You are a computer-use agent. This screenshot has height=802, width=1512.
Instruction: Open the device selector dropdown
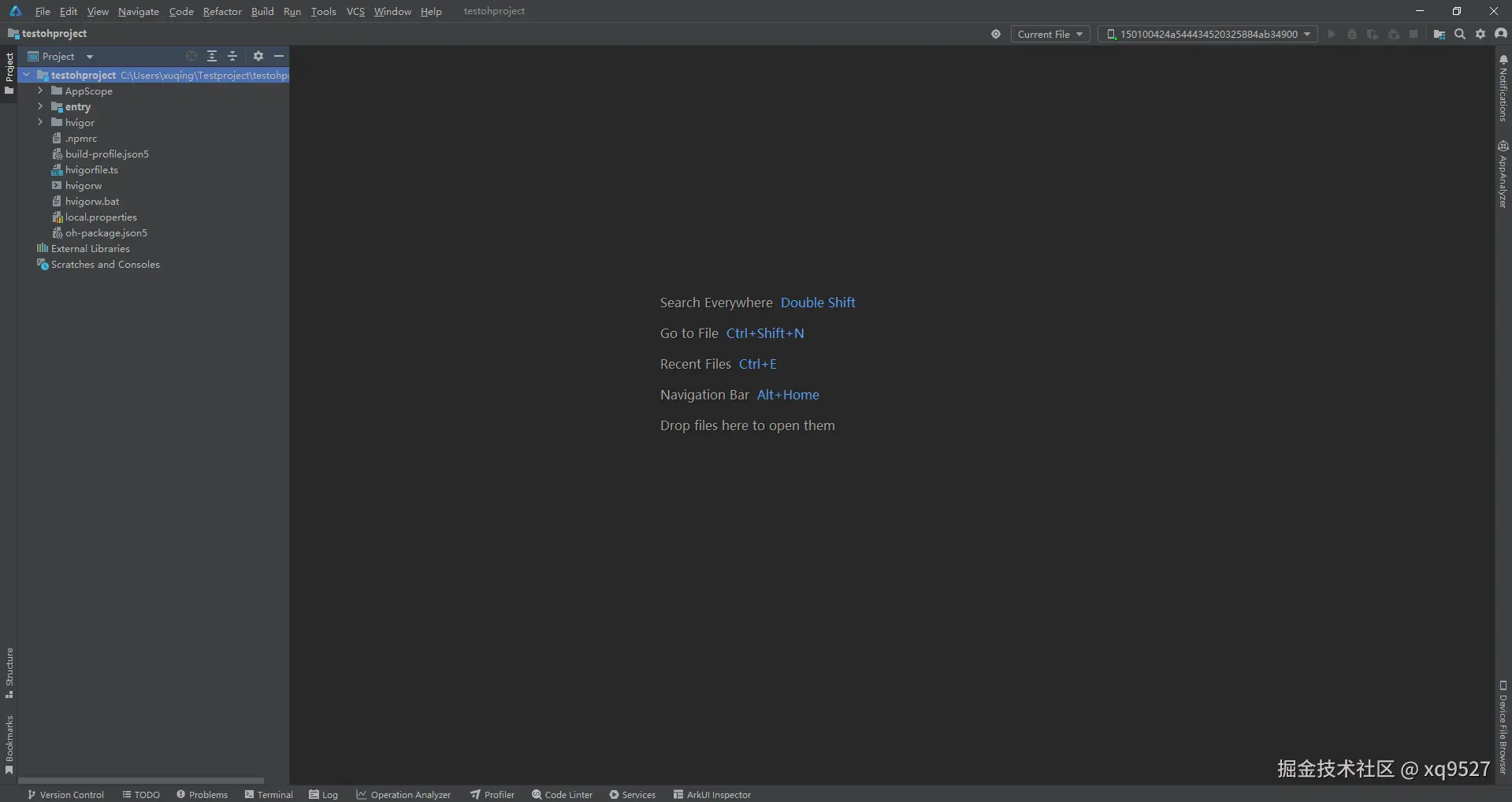point(1208,34)
